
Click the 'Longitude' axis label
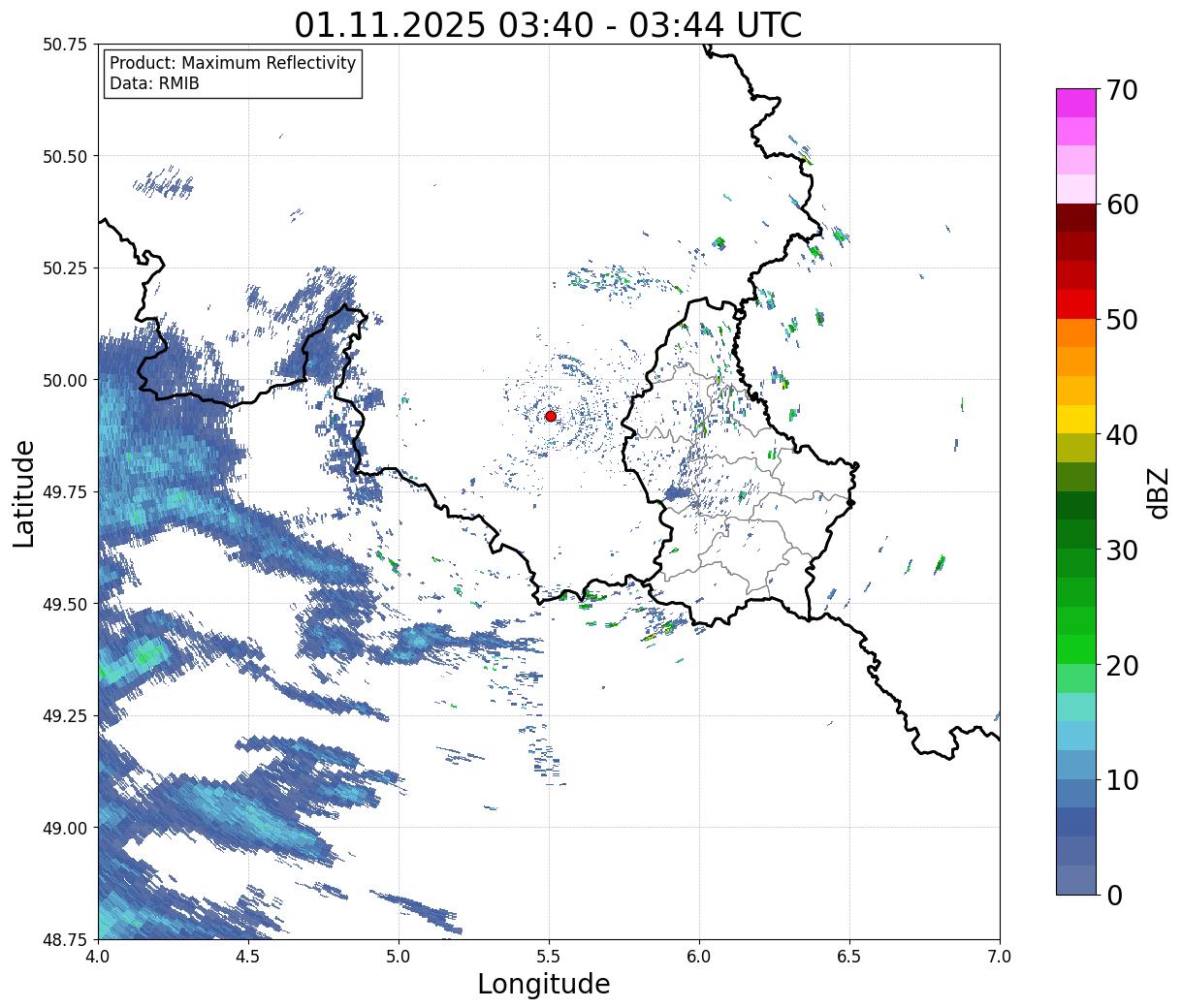[544, 985]
